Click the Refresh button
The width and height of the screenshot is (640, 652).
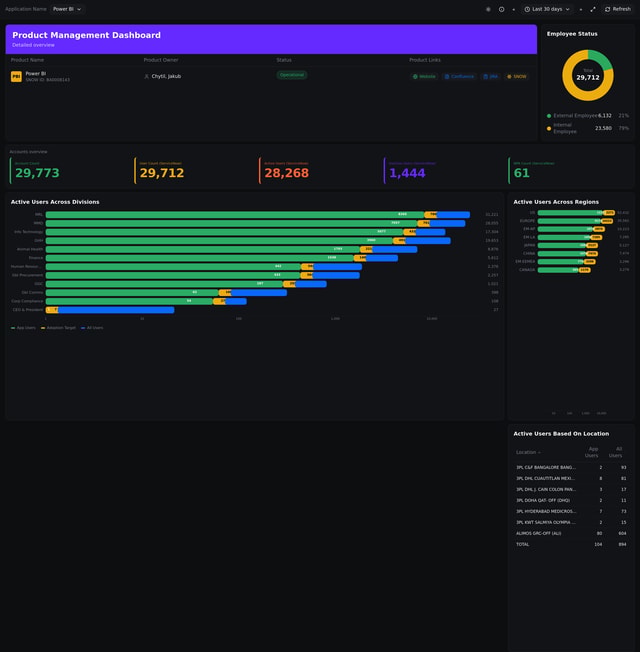coord(617,9)
